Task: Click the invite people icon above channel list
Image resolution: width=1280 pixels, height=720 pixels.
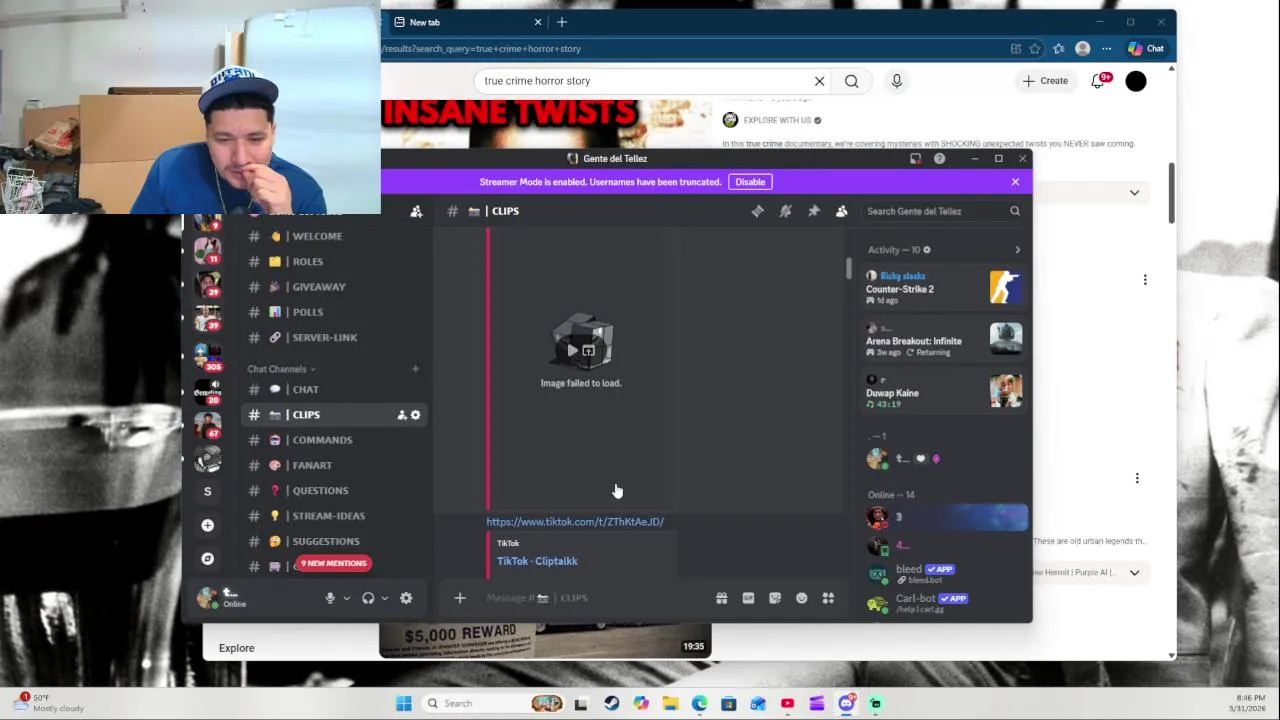Action: (416, 211)
